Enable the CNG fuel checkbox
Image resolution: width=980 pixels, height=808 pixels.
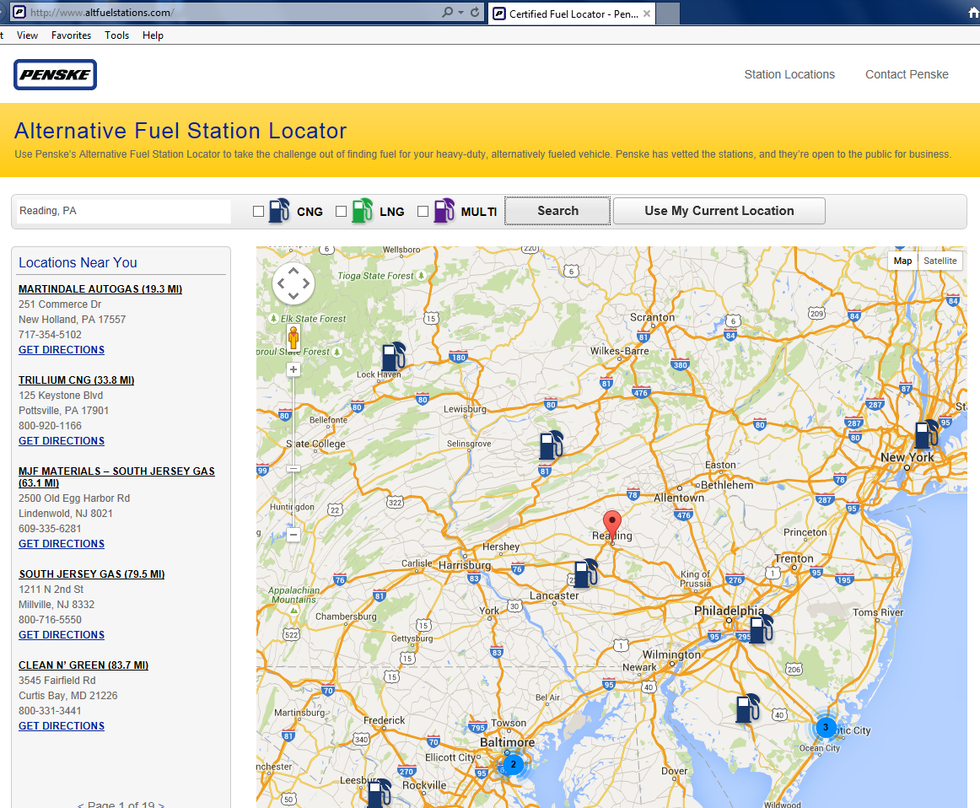click(x=259, y=211)
